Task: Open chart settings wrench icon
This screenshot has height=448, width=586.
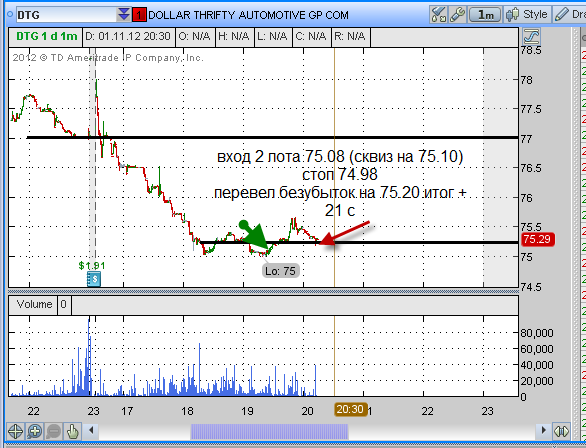Action: coord(457,15)
